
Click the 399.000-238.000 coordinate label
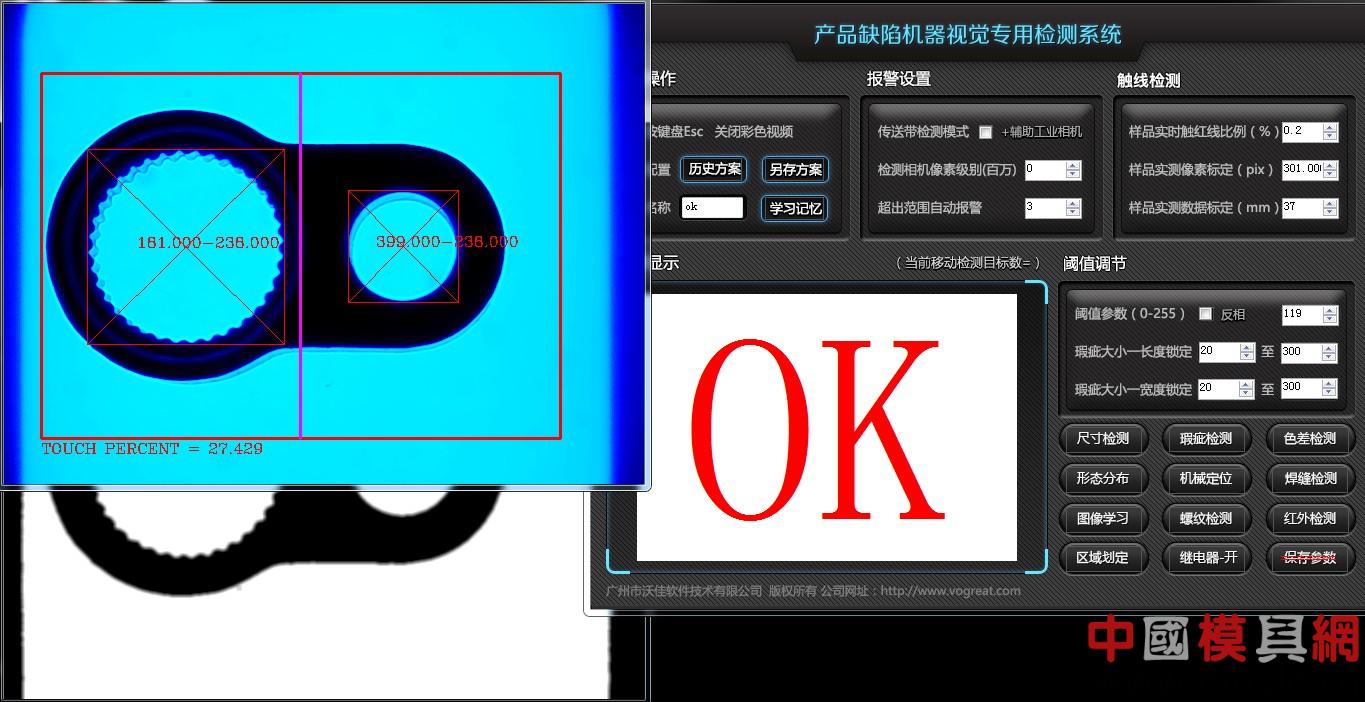[447, 242]
